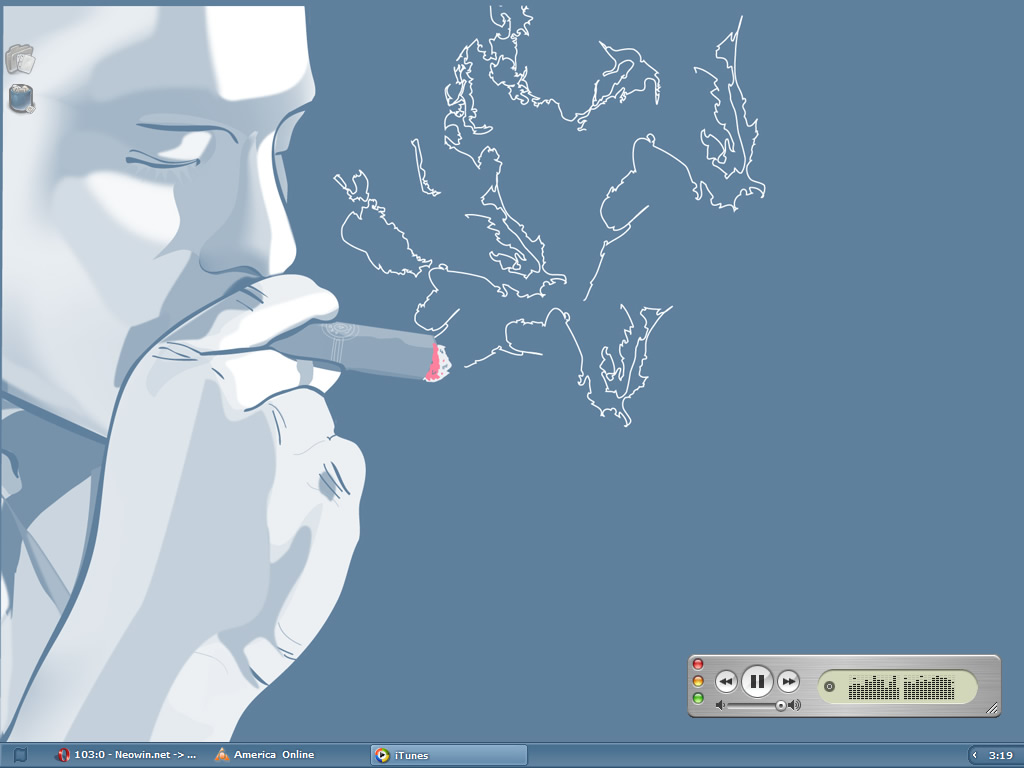Select the documents folder desktop icon
1024x768 pixels.
(20, 59)
